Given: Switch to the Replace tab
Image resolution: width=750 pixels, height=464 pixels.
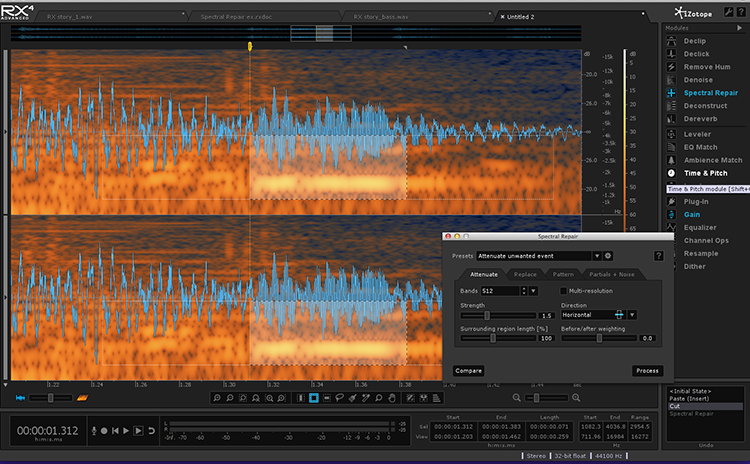Looking at the screenshot, I should click(524, 273).
